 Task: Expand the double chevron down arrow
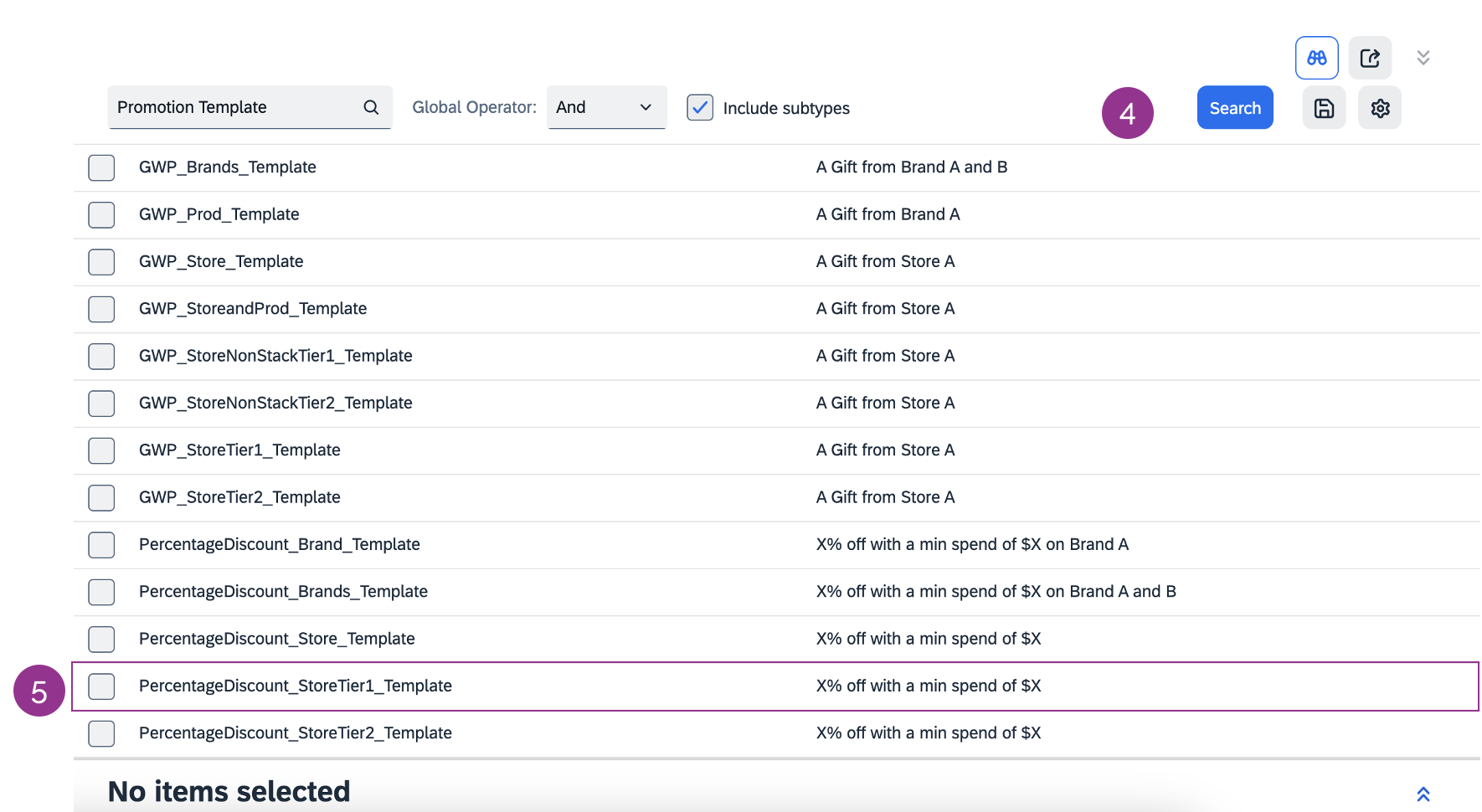coord(1423,58)
